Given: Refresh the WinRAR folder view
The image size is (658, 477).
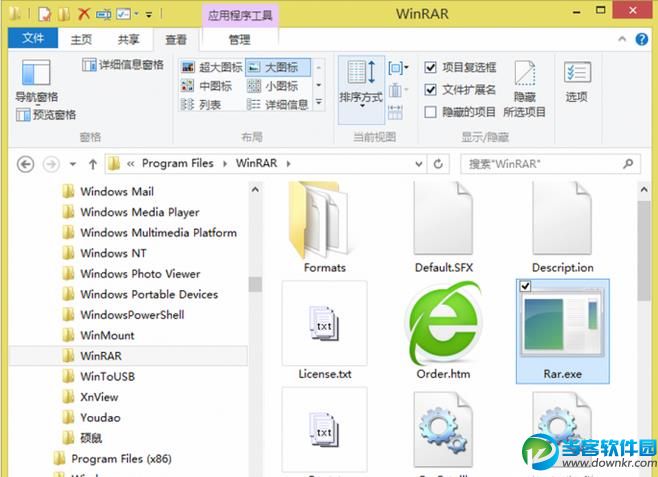Looking at the screenshot, I should 438,164.
